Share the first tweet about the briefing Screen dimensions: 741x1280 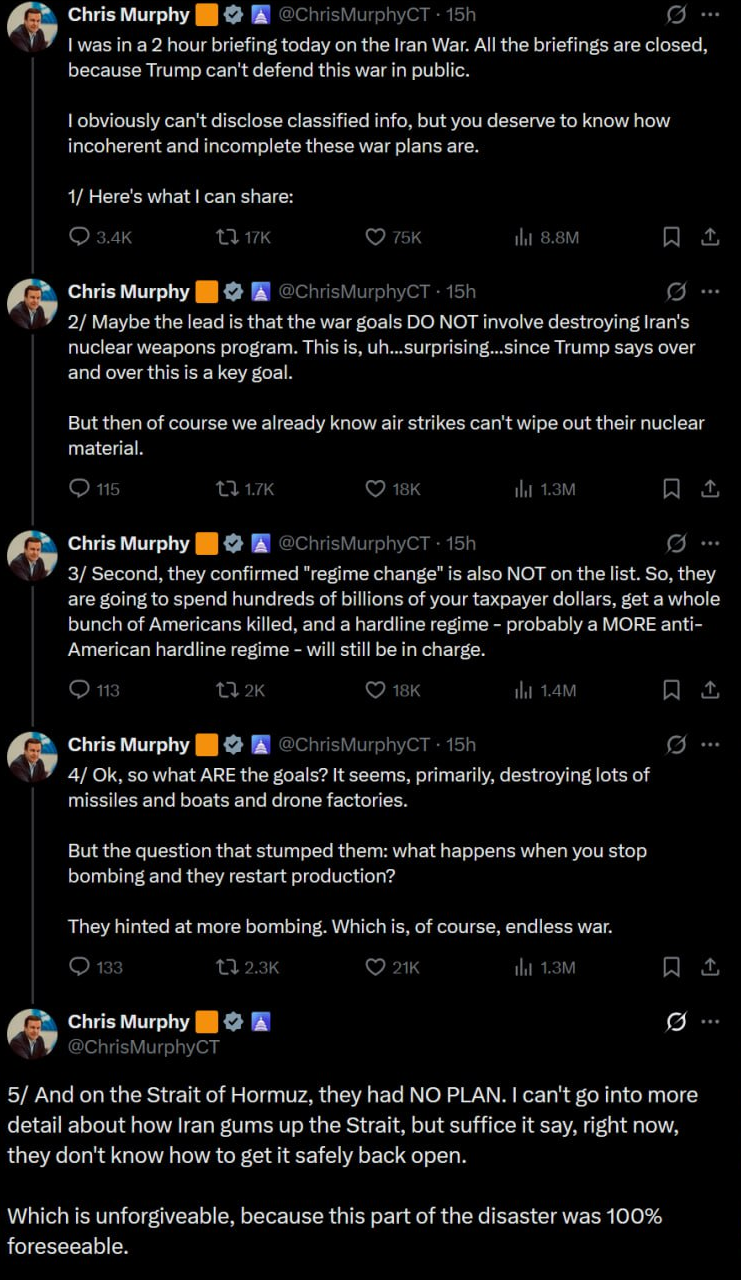point(710,237)
